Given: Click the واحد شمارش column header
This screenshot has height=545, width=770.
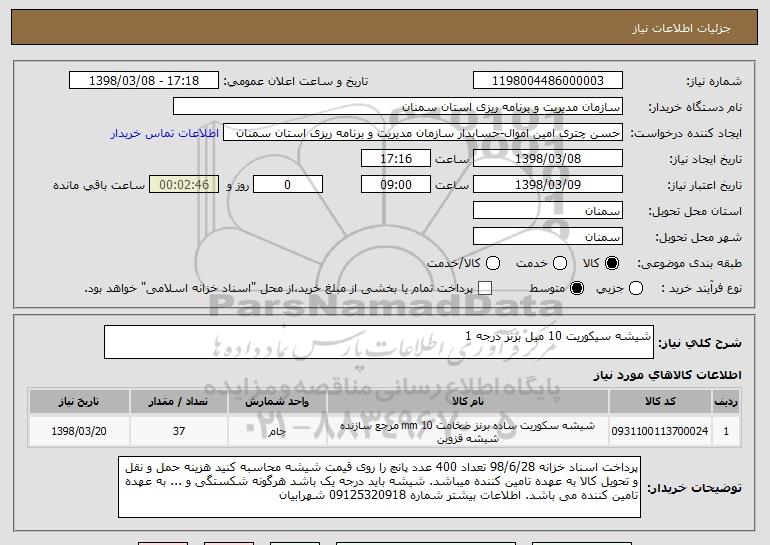Looking at the screenshot, I should click(x=277, y=402).
